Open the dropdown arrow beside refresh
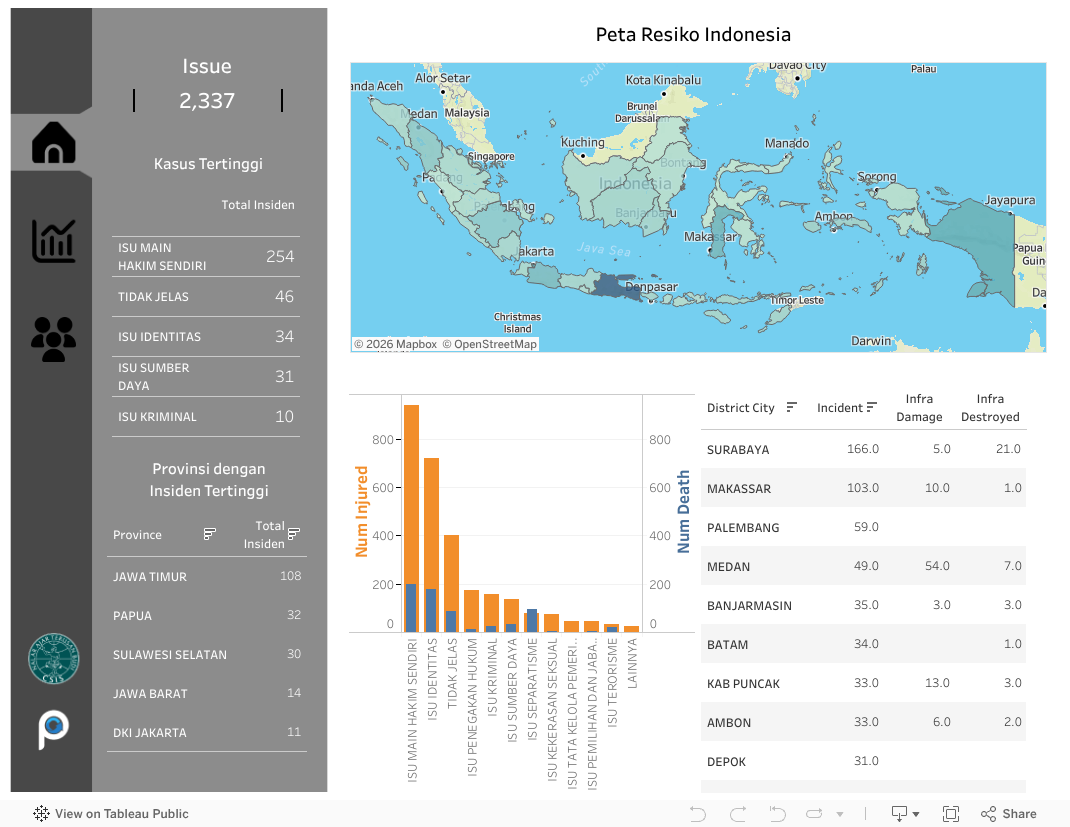Image resolution: width=1070 pixels, height=827 pixels. tap(840, 814)
